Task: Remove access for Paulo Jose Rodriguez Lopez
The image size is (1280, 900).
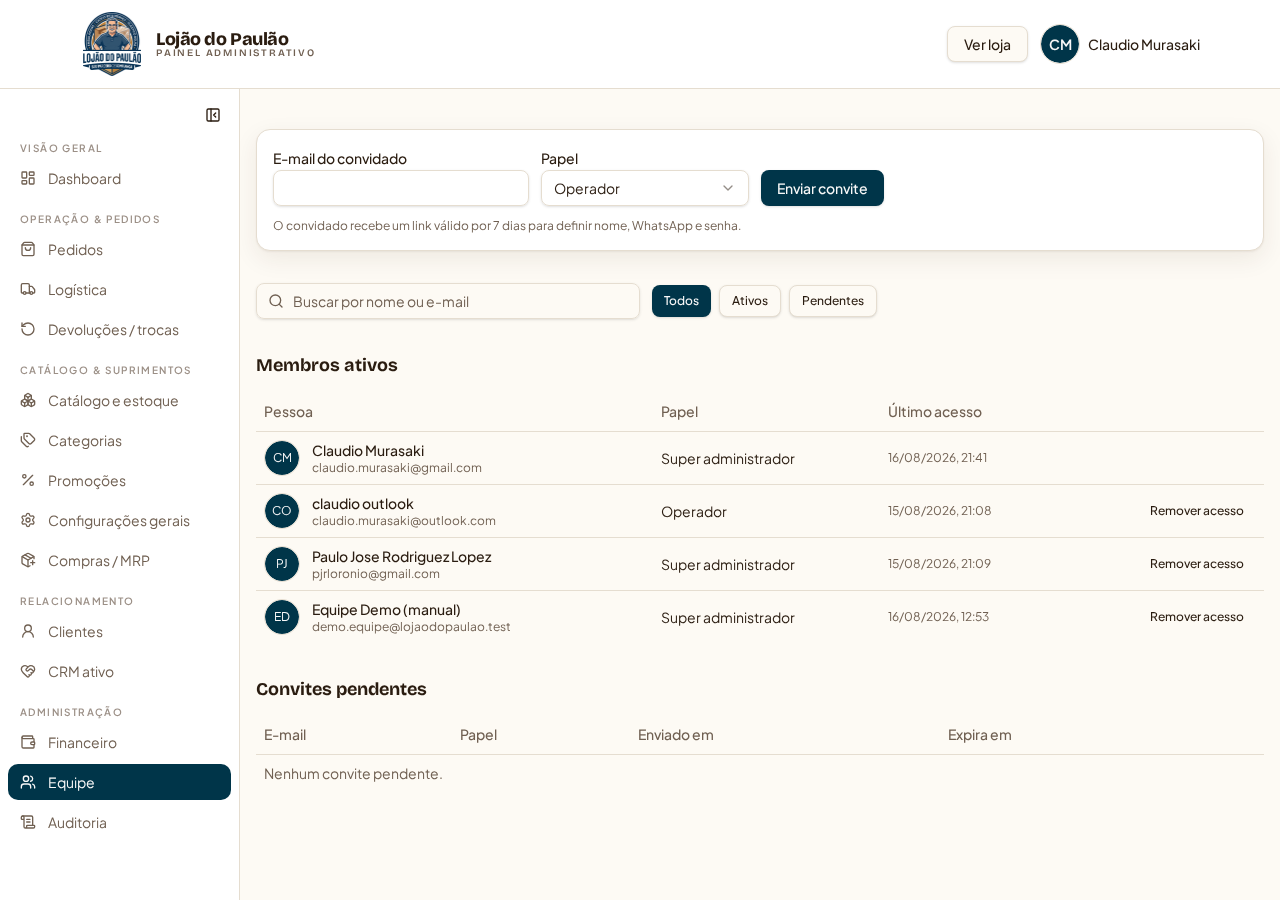Action: click(x=1197, y=564)
